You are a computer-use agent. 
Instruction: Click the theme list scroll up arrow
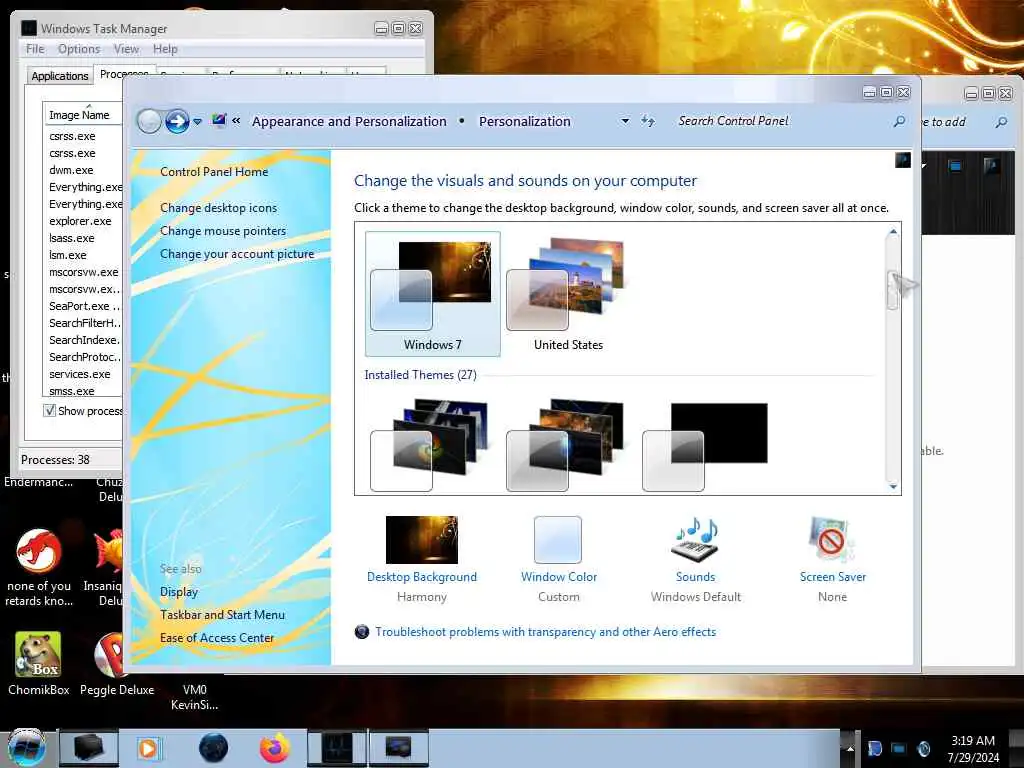tap(893, 232)
